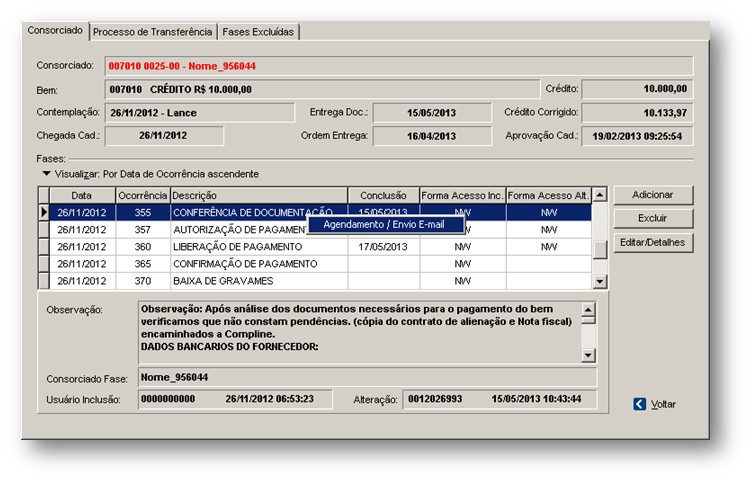
Task: Click the Chegada Cad. field 26/11/2012
Action: (164, 136)
